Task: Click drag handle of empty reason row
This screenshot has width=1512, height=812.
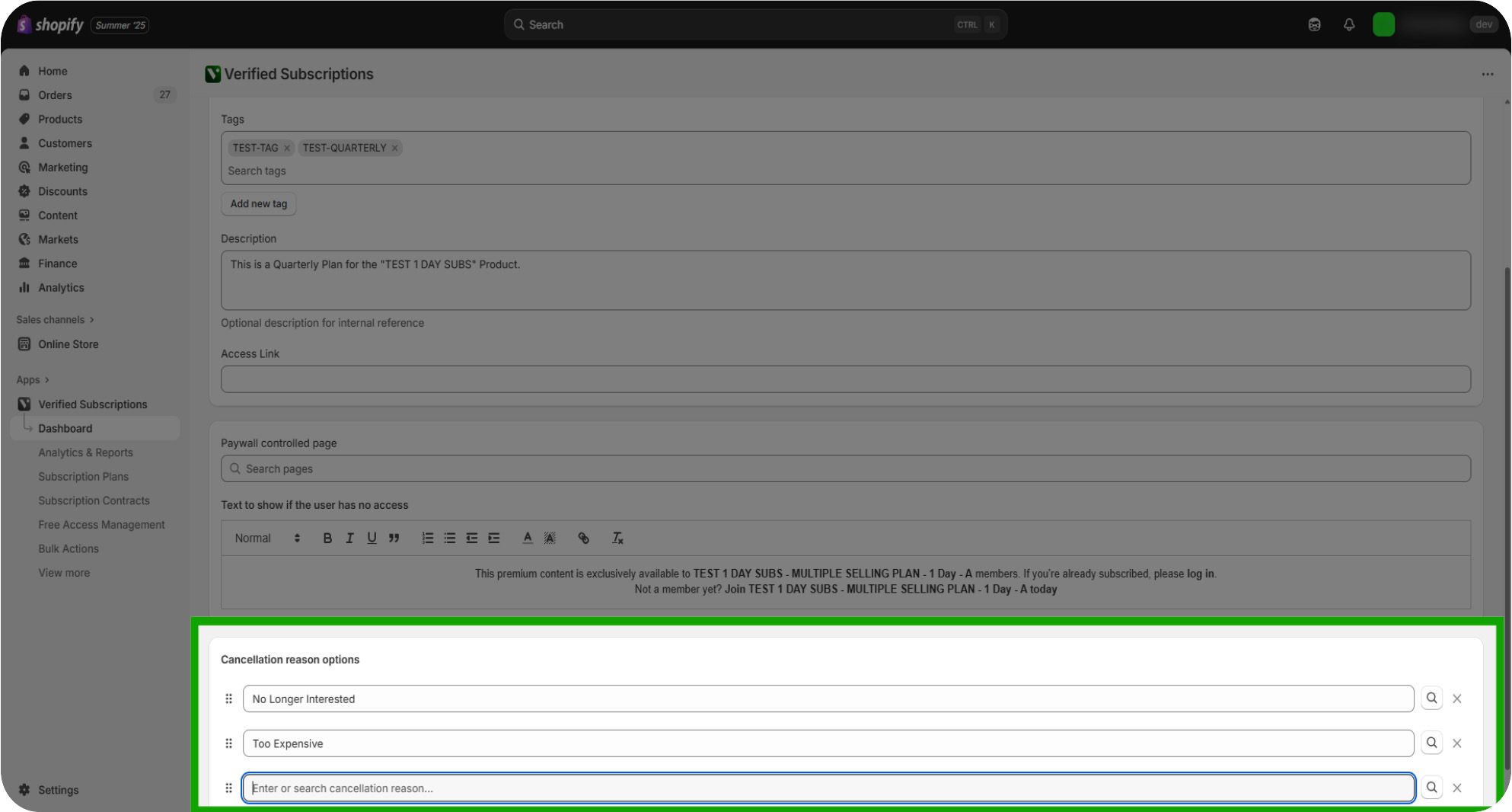Action: (x=228, y=788)
